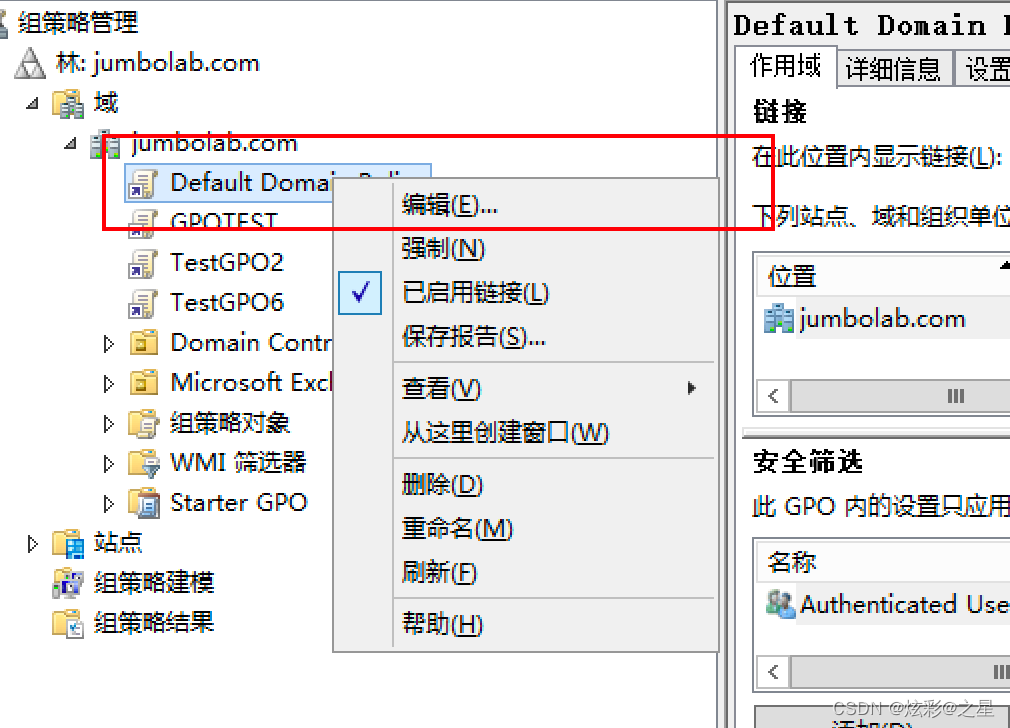Open the 查看(V) submenu arrow

coord(691,388)
